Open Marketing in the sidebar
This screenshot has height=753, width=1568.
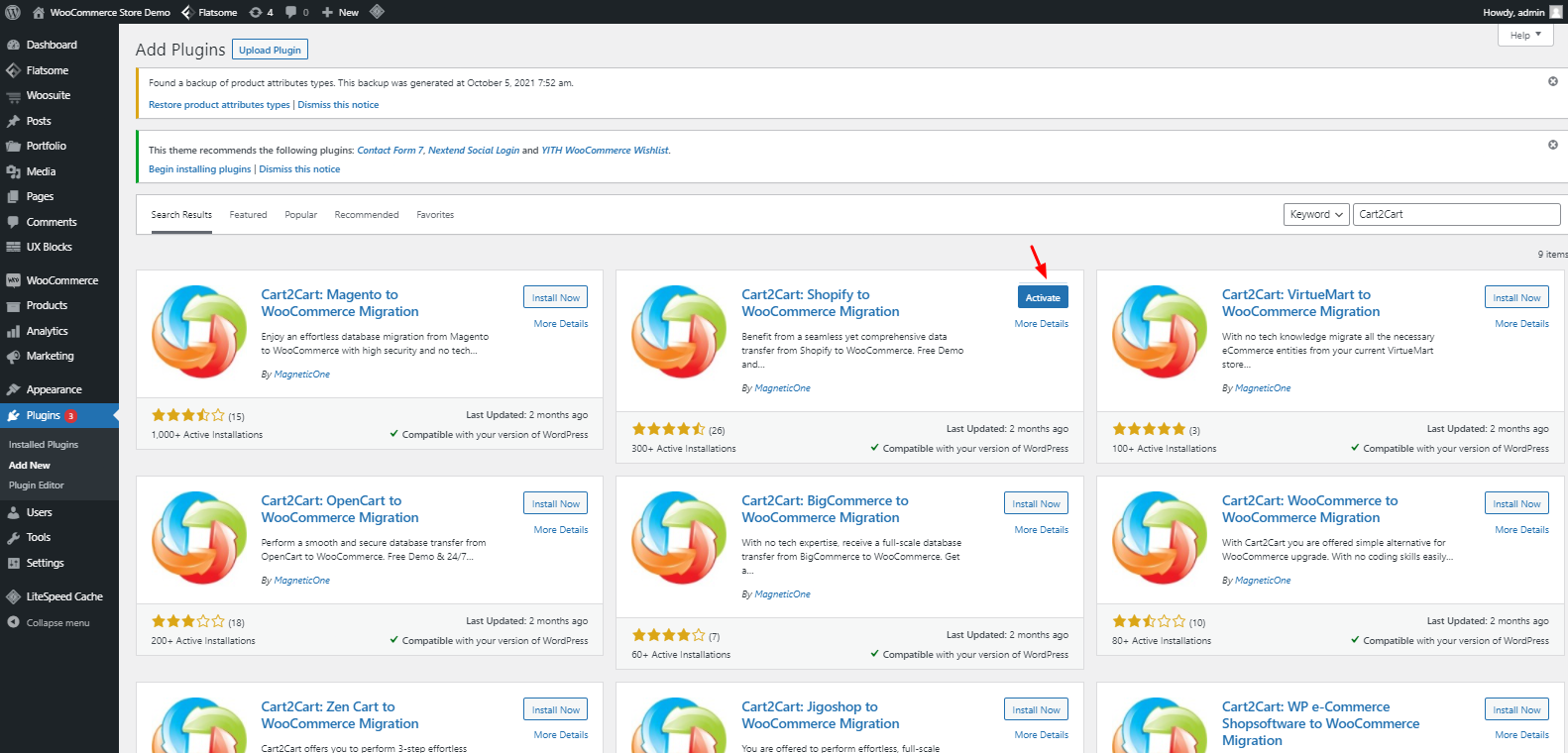coord(50,356)
